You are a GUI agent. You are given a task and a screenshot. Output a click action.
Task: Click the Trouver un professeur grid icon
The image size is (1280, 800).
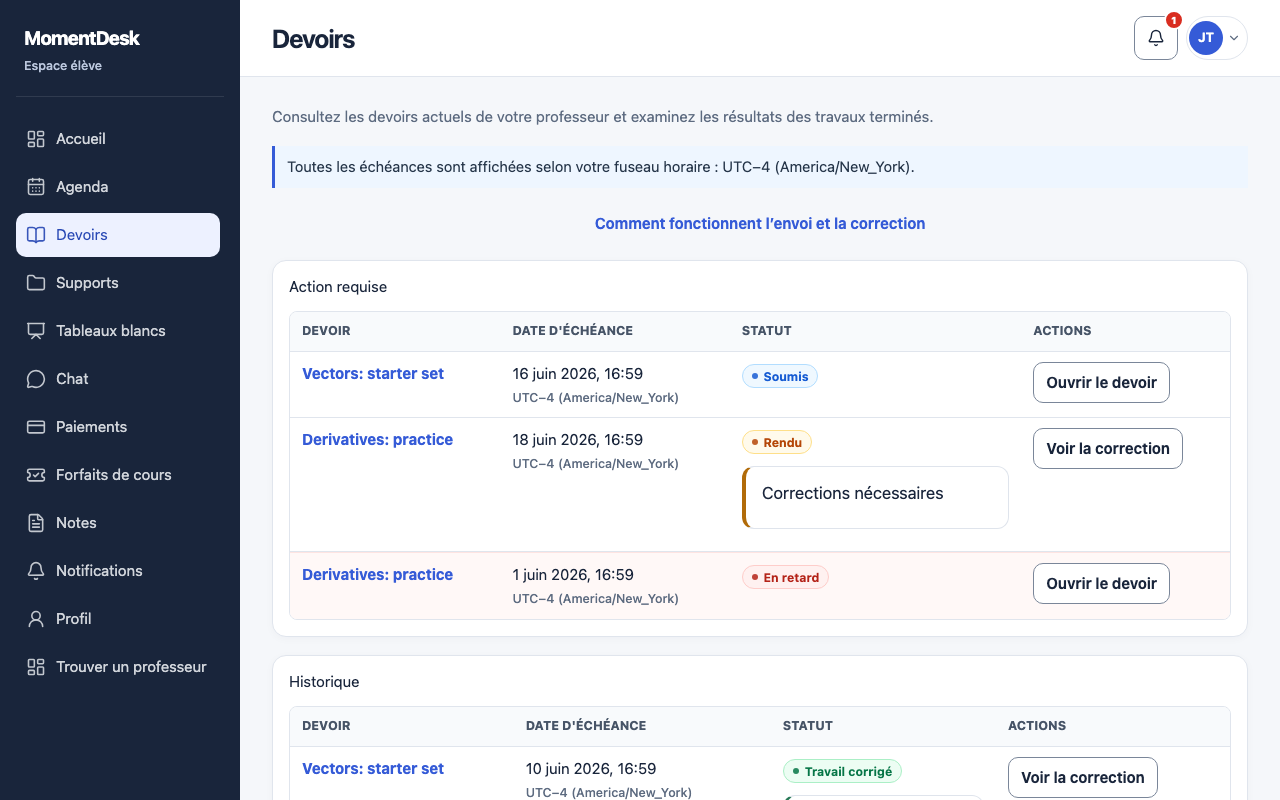point(36,667)
